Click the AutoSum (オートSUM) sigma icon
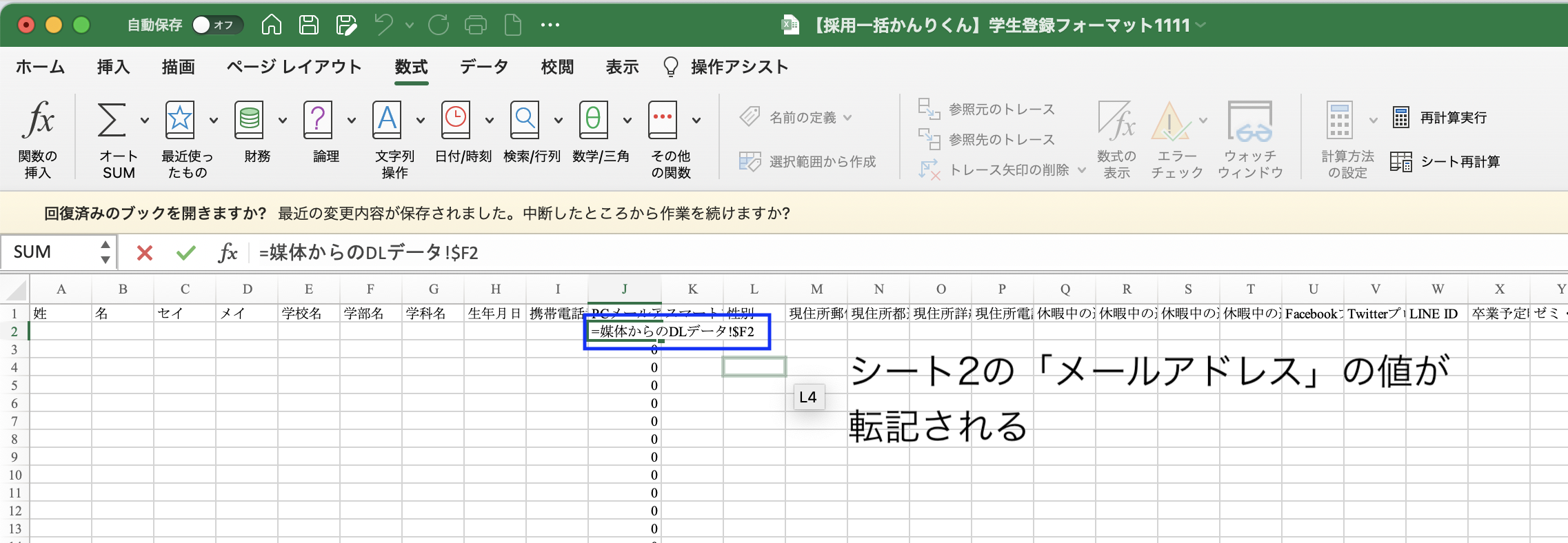The width and height of the screenshot is (1568, 543). click(x=112, y=121)
